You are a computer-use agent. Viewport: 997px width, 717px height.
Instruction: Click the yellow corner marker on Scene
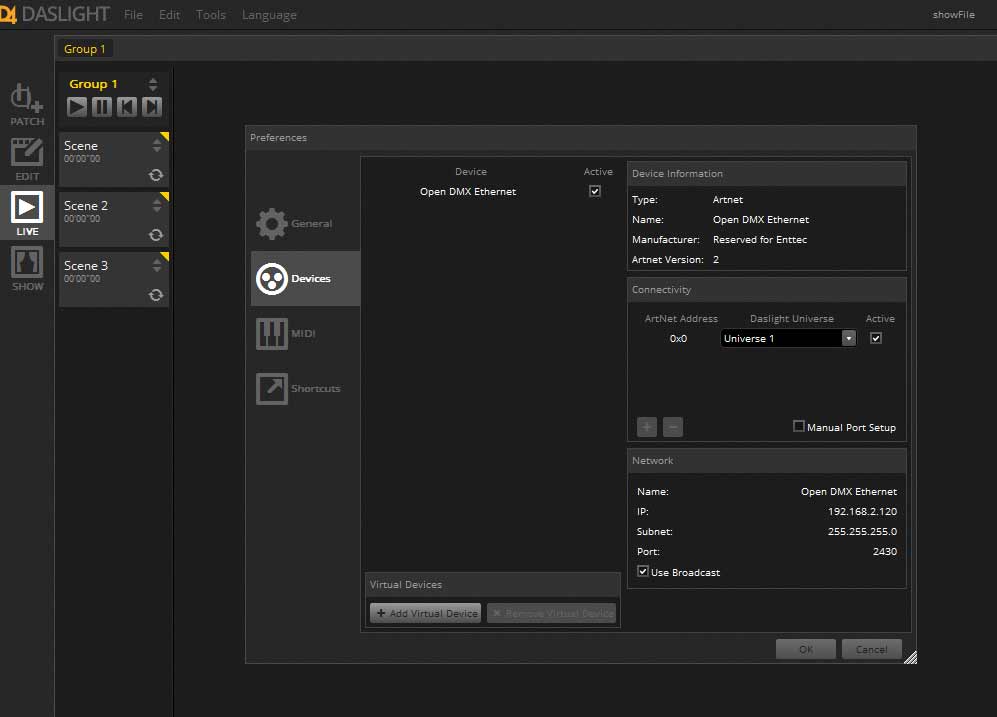coord(165,136)
